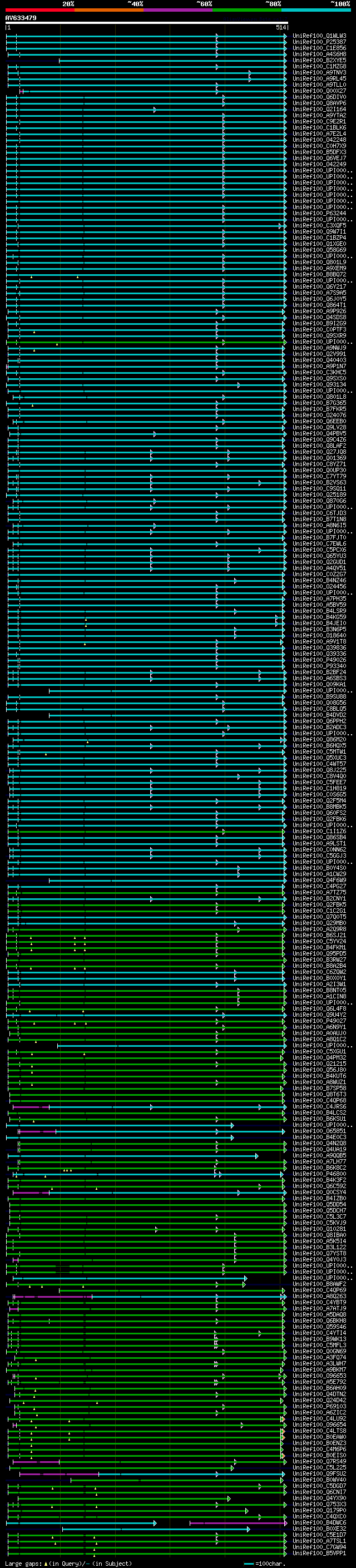This screenshot has width=356, height=1568.
Task: Select label UniRef100_B2CNY1
Action: 319,898
